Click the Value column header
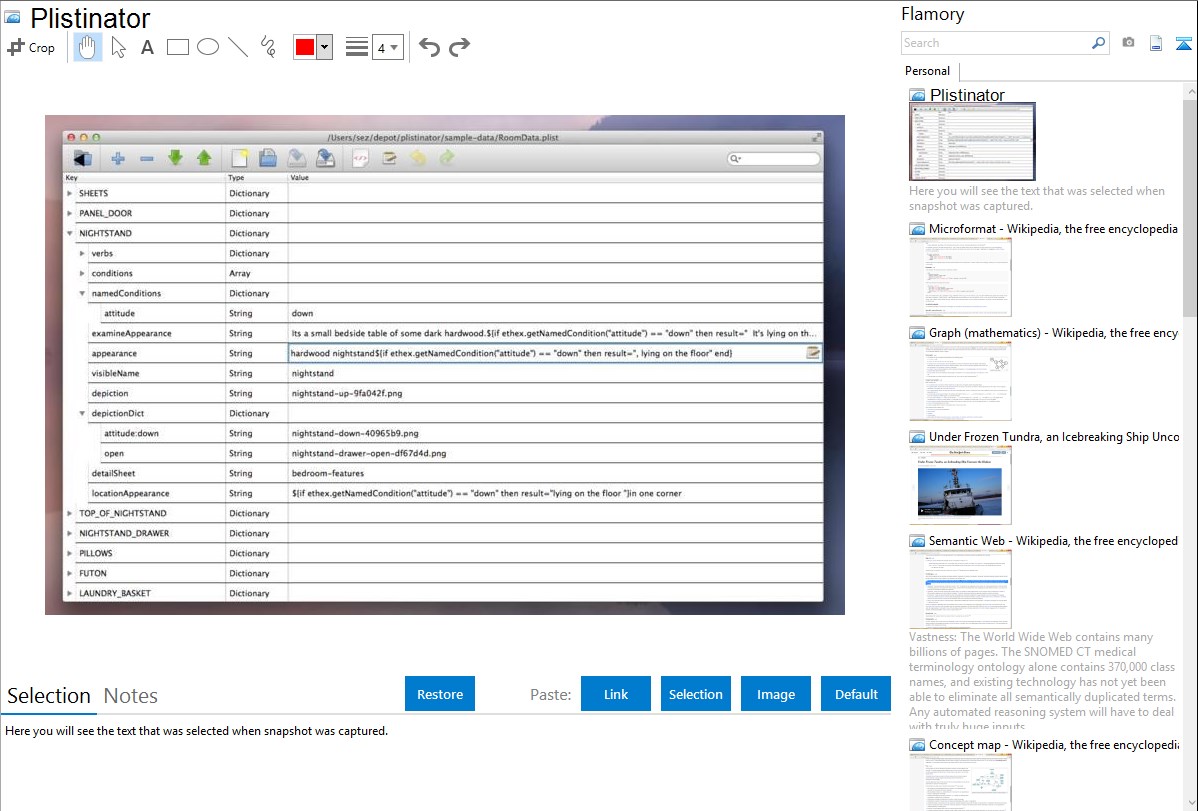 (x=300, y=177)
